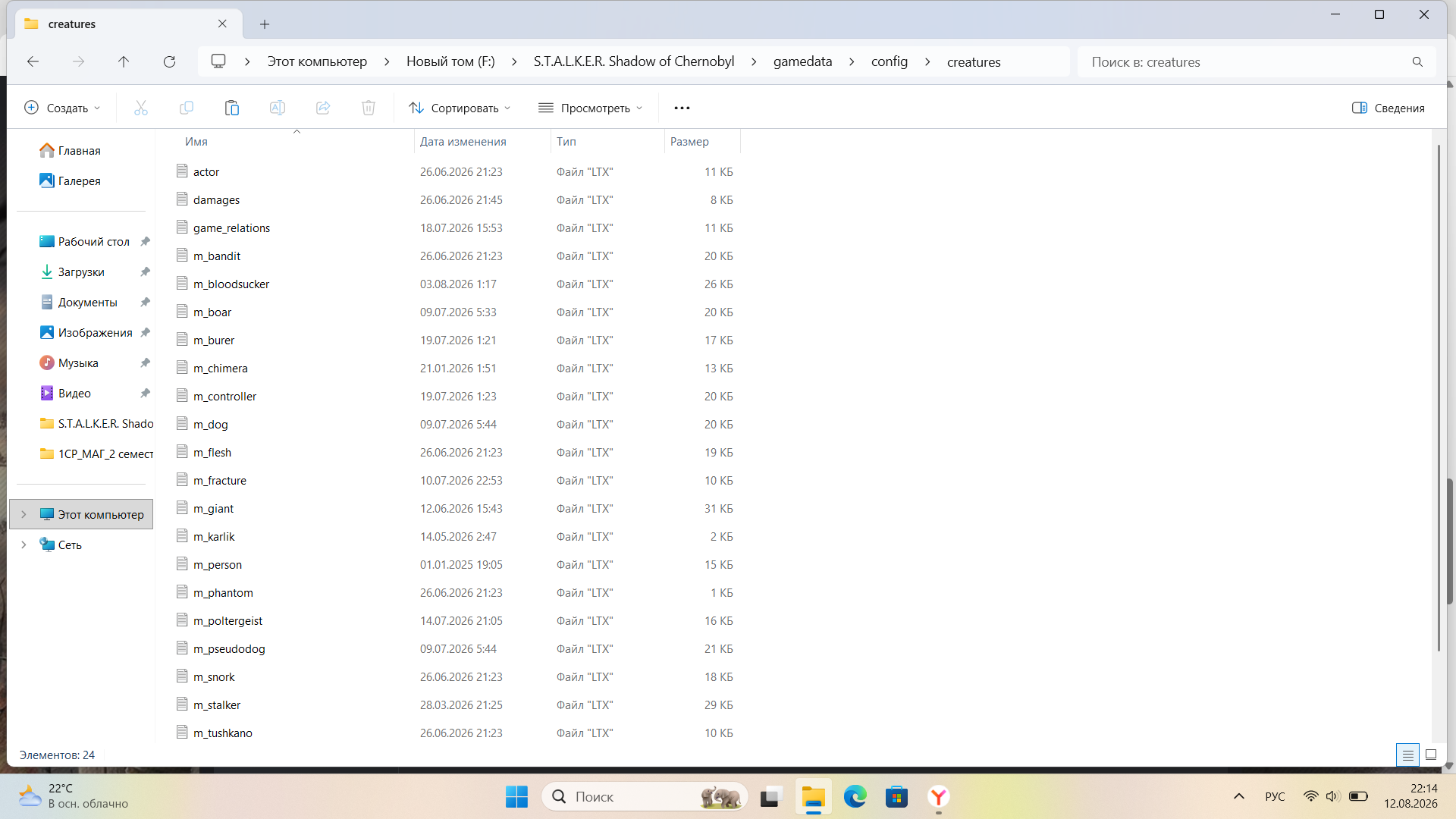Open the three-dots more options menu
Image resolution: width=1456 pixels, height=819 pixels.
pyautogui.click(x=682, y=108)
